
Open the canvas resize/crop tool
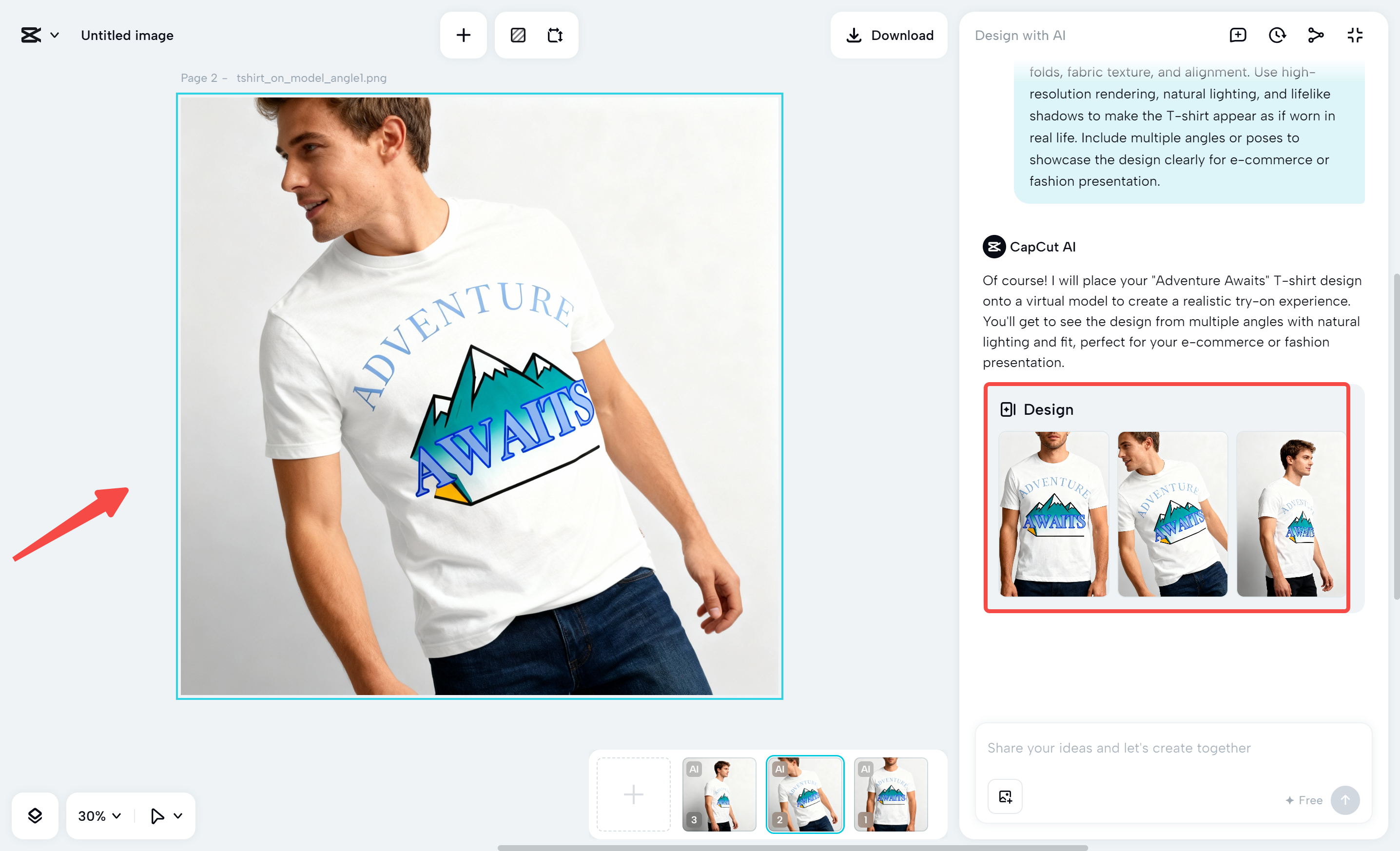point(555,35)
